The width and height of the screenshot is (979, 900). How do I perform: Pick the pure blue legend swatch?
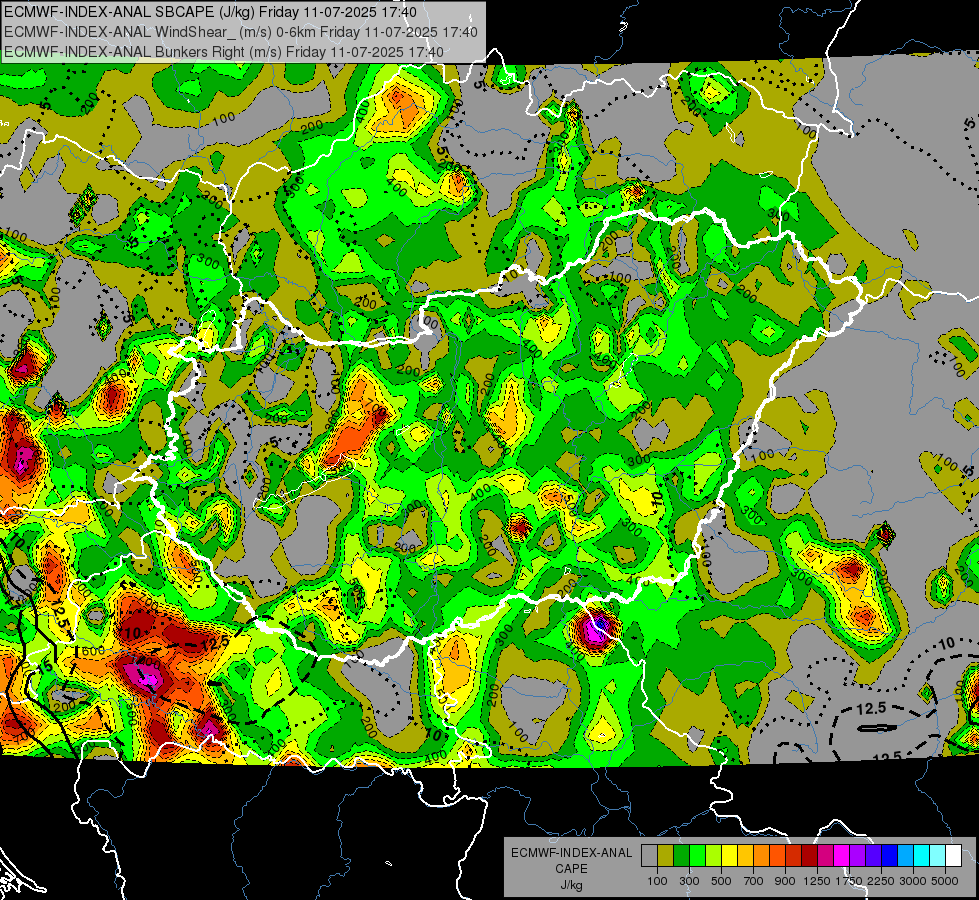pyautogui.click(x=890, y=856)
